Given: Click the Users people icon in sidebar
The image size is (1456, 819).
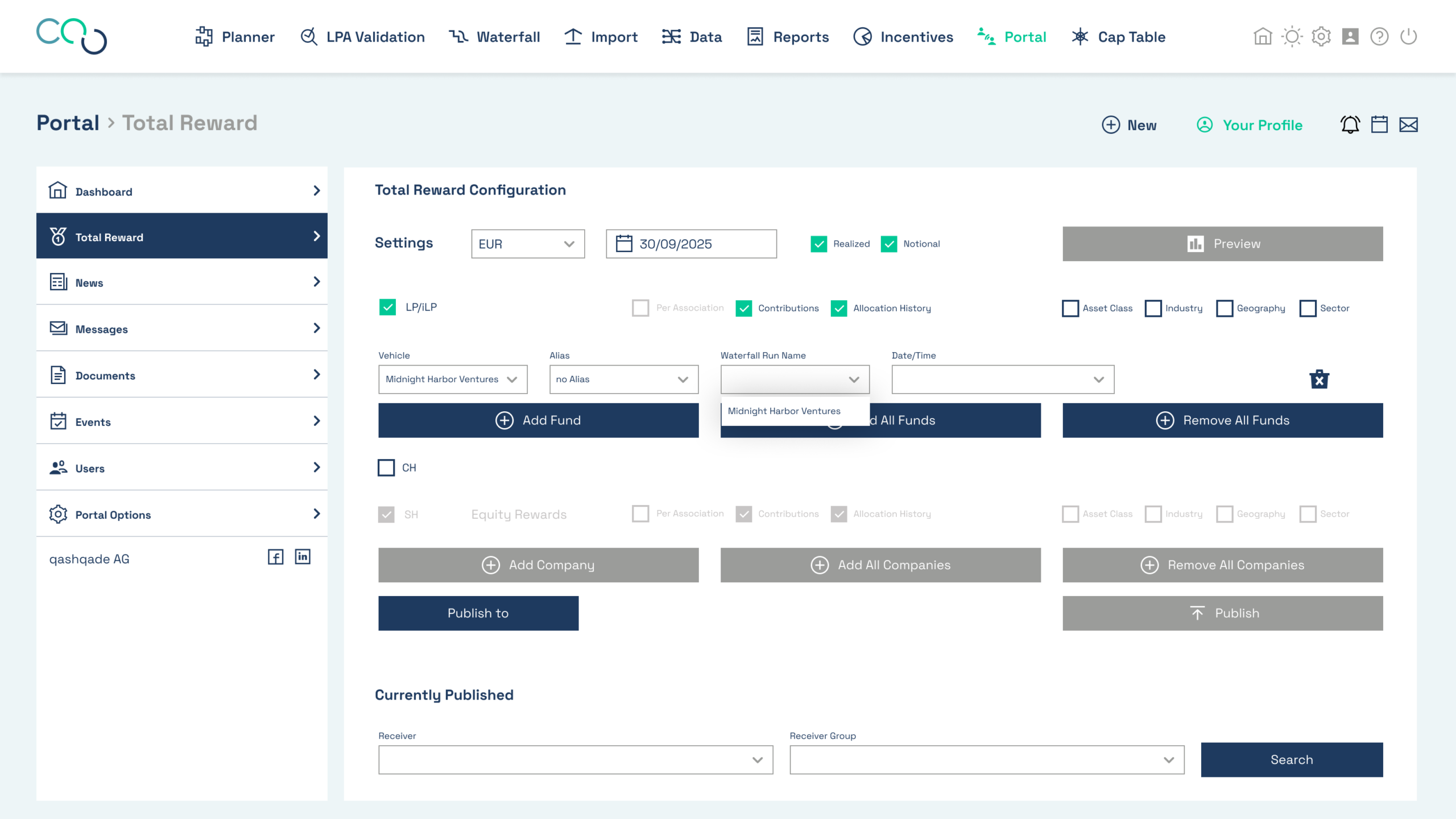Looking at the screenshot, I should coord(58,468).
